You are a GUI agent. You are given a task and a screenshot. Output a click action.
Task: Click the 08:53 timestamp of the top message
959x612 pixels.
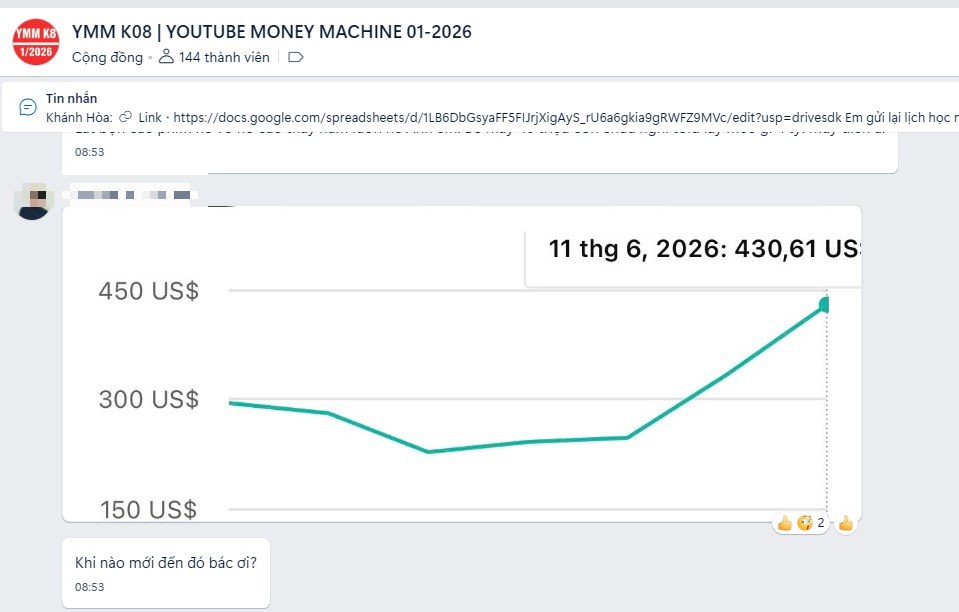89,152
